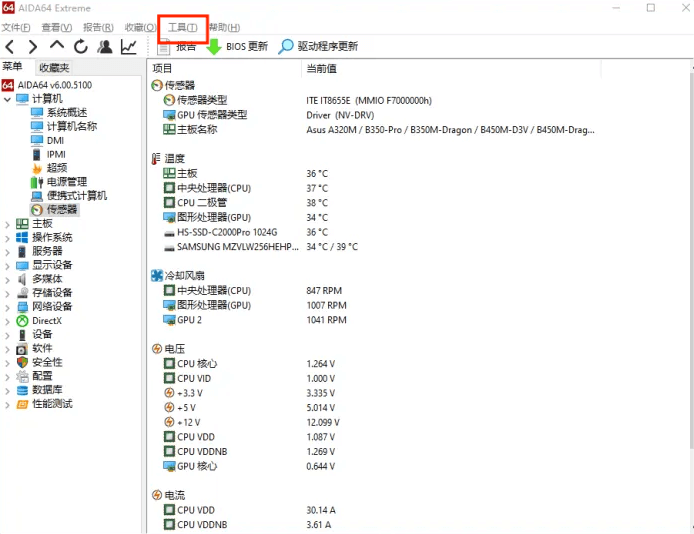This screenshot has width=694, height=534.
Task: Click the Up level arrow icon
Action: 57,45
